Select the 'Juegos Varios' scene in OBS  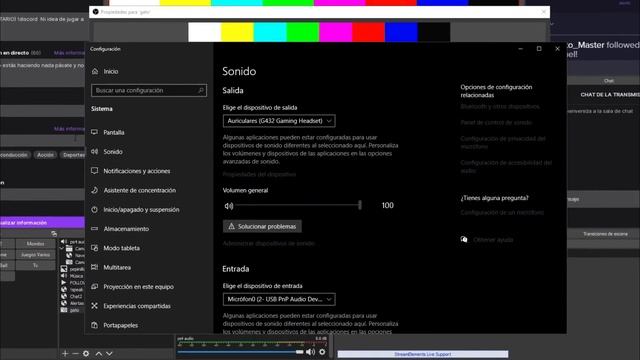coord(36,255)
